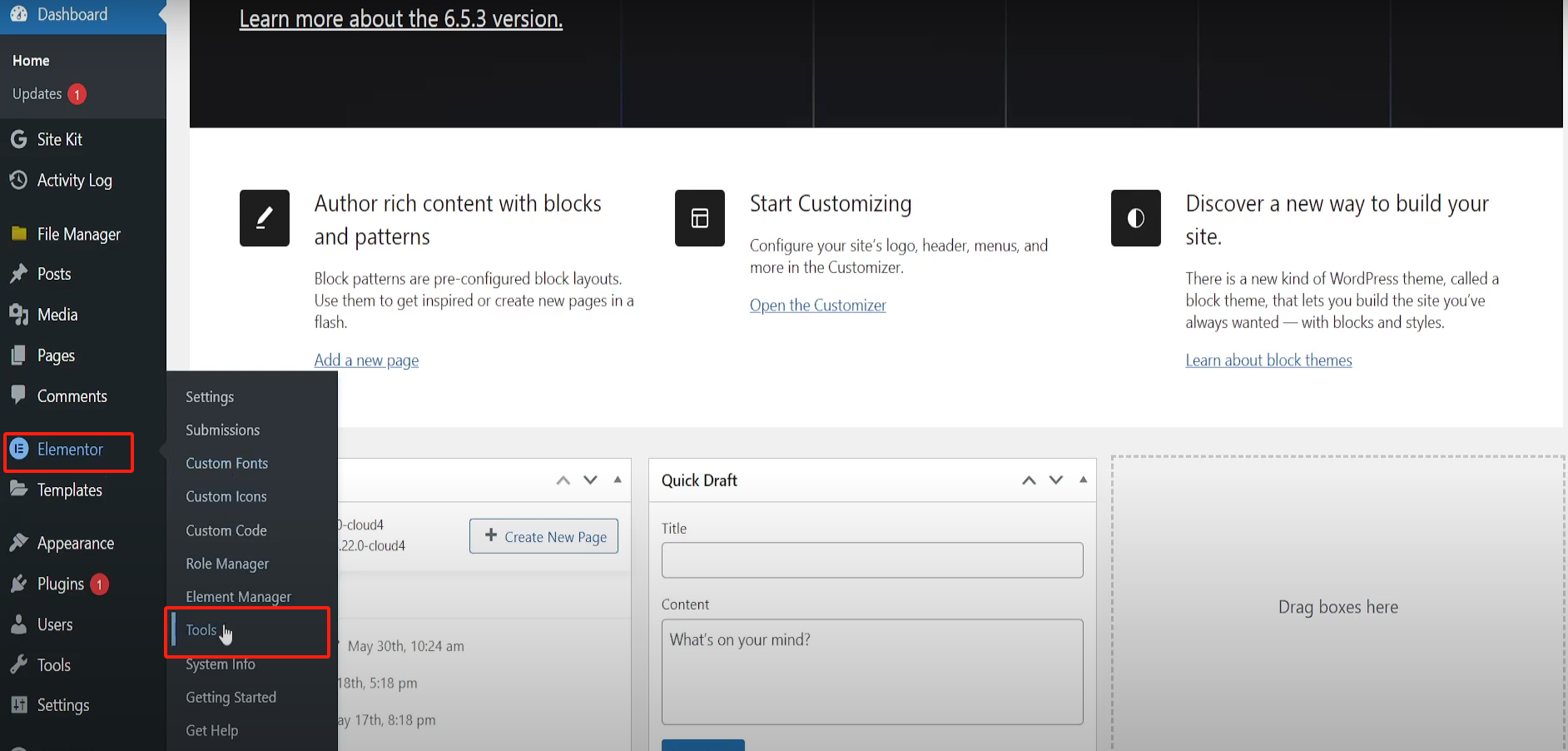The image size is (1568, 751).
Task: Open Media library via its icon
Action: click(x=18, y=315)
